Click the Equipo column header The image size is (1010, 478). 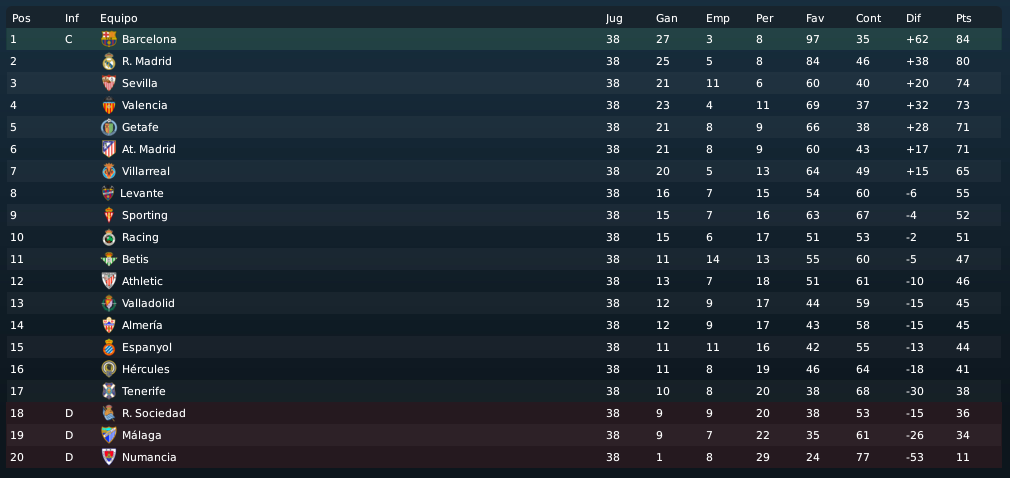tap(119, 18)
